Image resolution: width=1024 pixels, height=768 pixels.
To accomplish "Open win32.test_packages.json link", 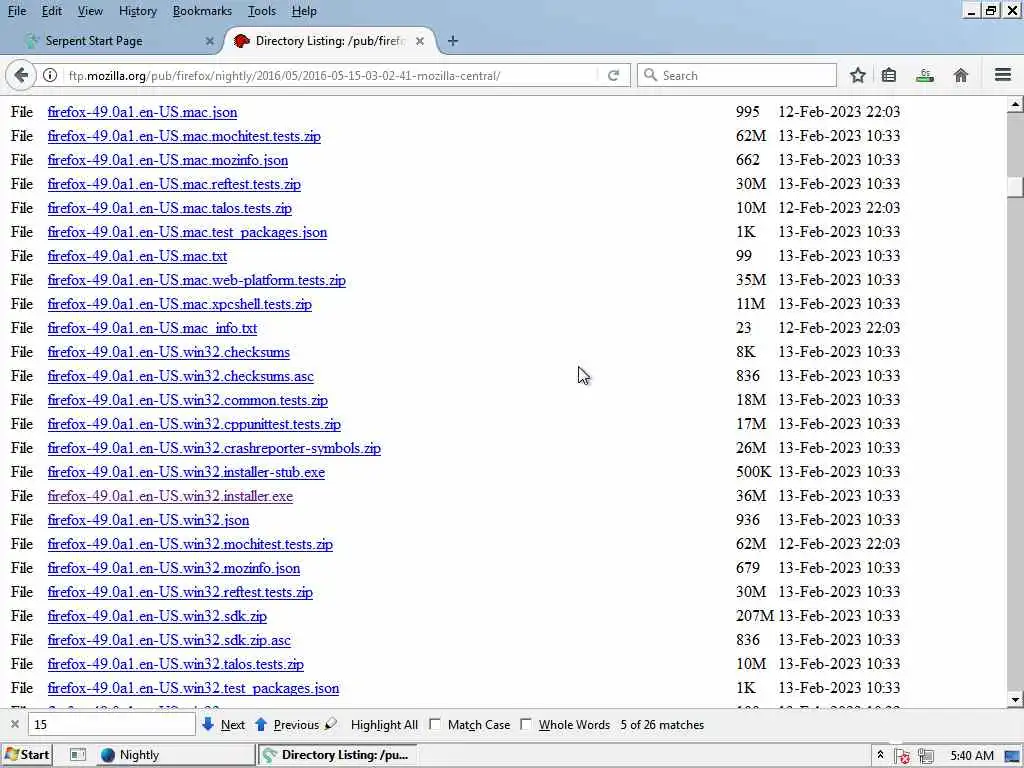I will pyautogui.click(x=193, y=688).
